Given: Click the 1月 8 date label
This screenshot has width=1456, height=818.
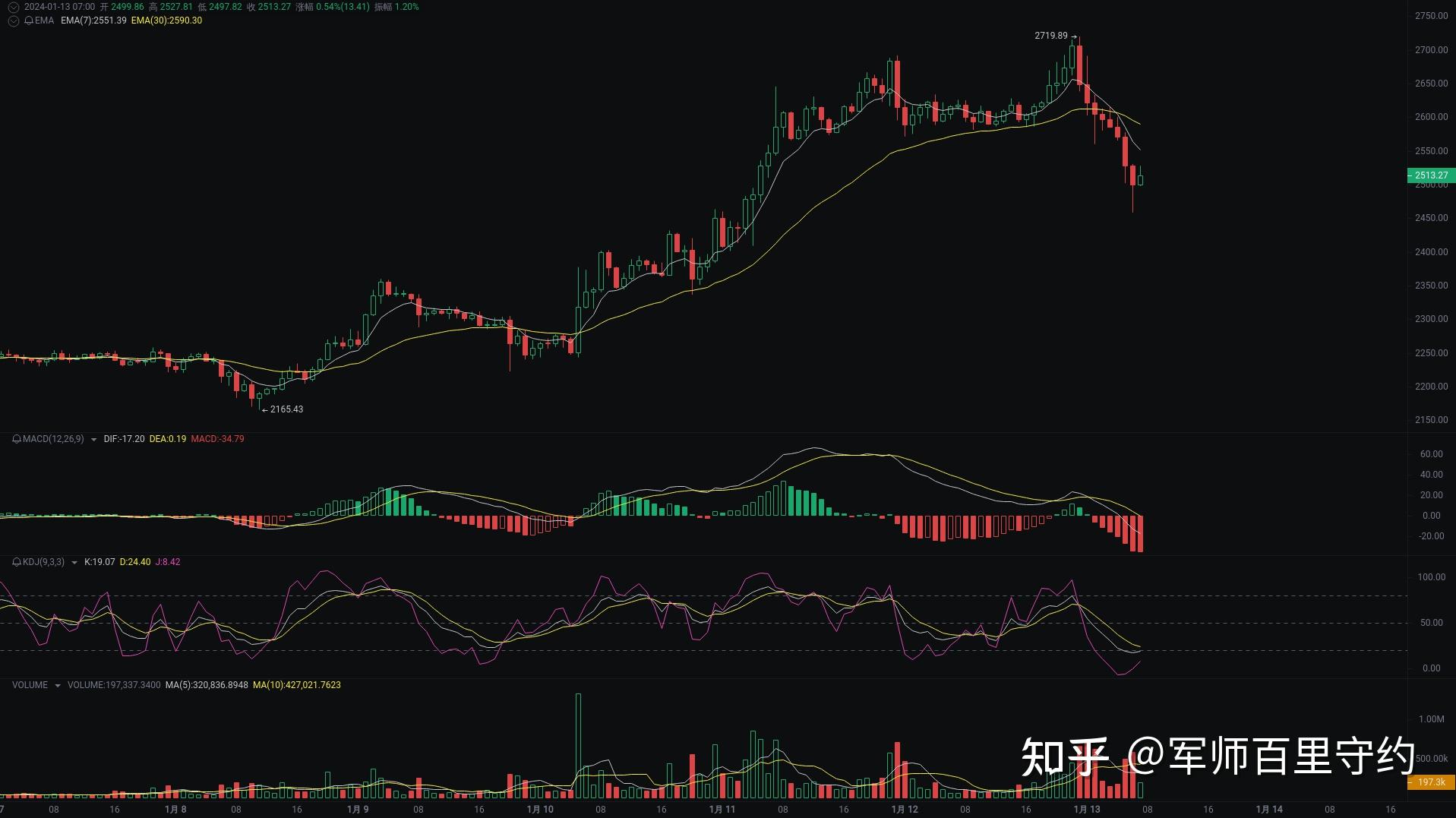Looking at the screenshot, I should click(x=175, y=810).
